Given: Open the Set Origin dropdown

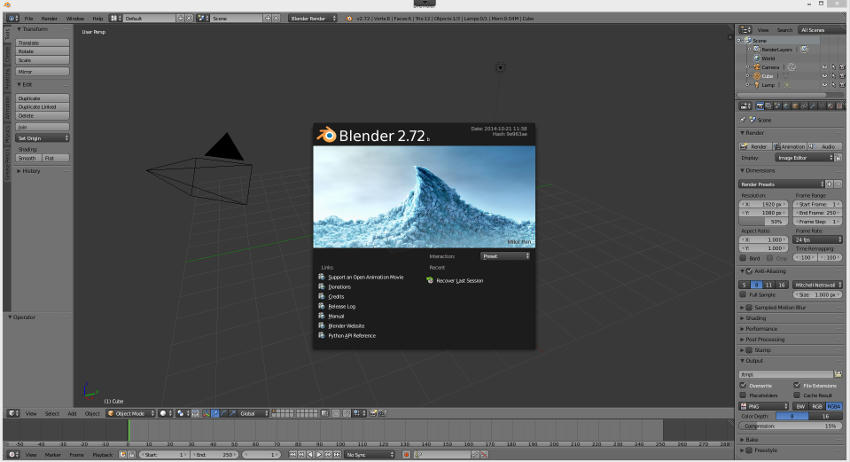Looking at the screenshot, I should click(x=42, y=138).
